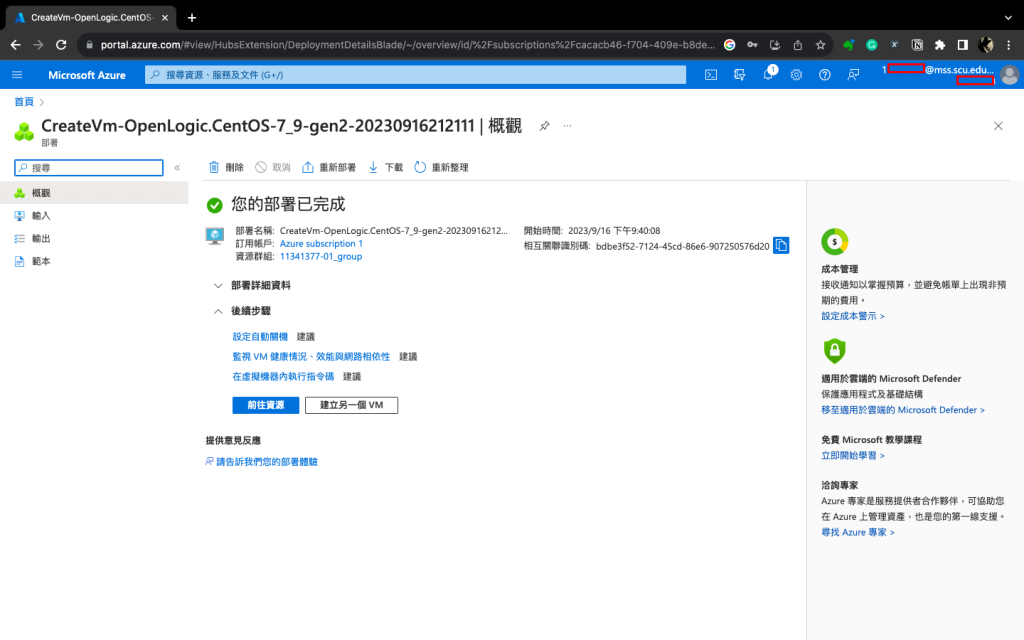Open a new browser tab with the plus
Screen dimensions: 1024x640
coord(191,18)
